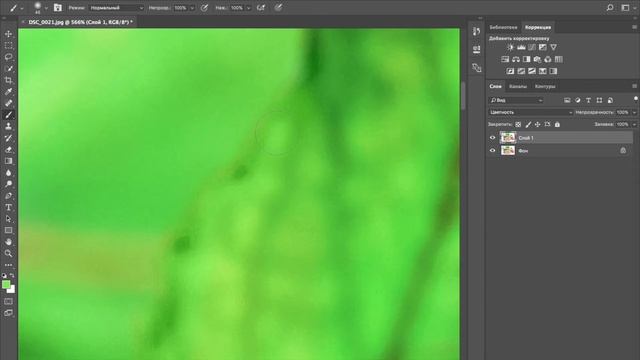640x360 pixels.
Task: Select the Pen tool
Action: tap(8, 196)
